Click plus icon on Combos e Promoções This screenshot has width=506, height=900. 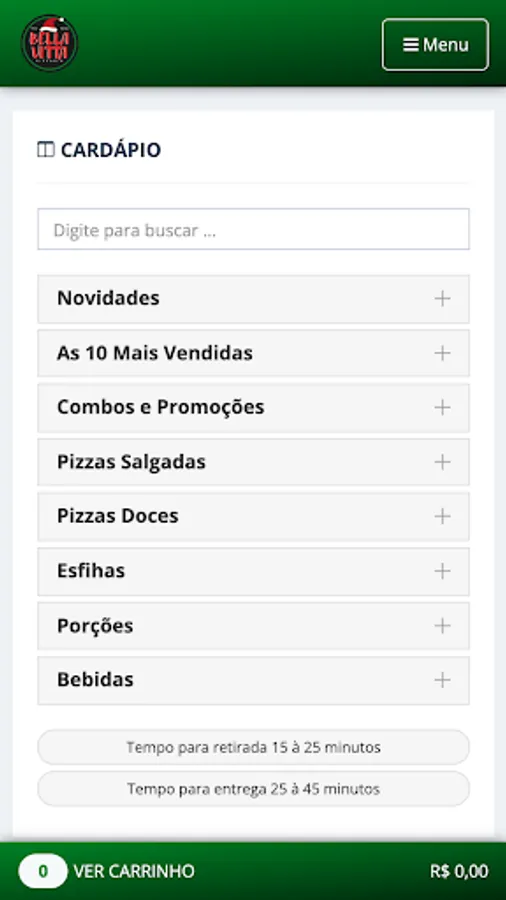tap(442, 408)
